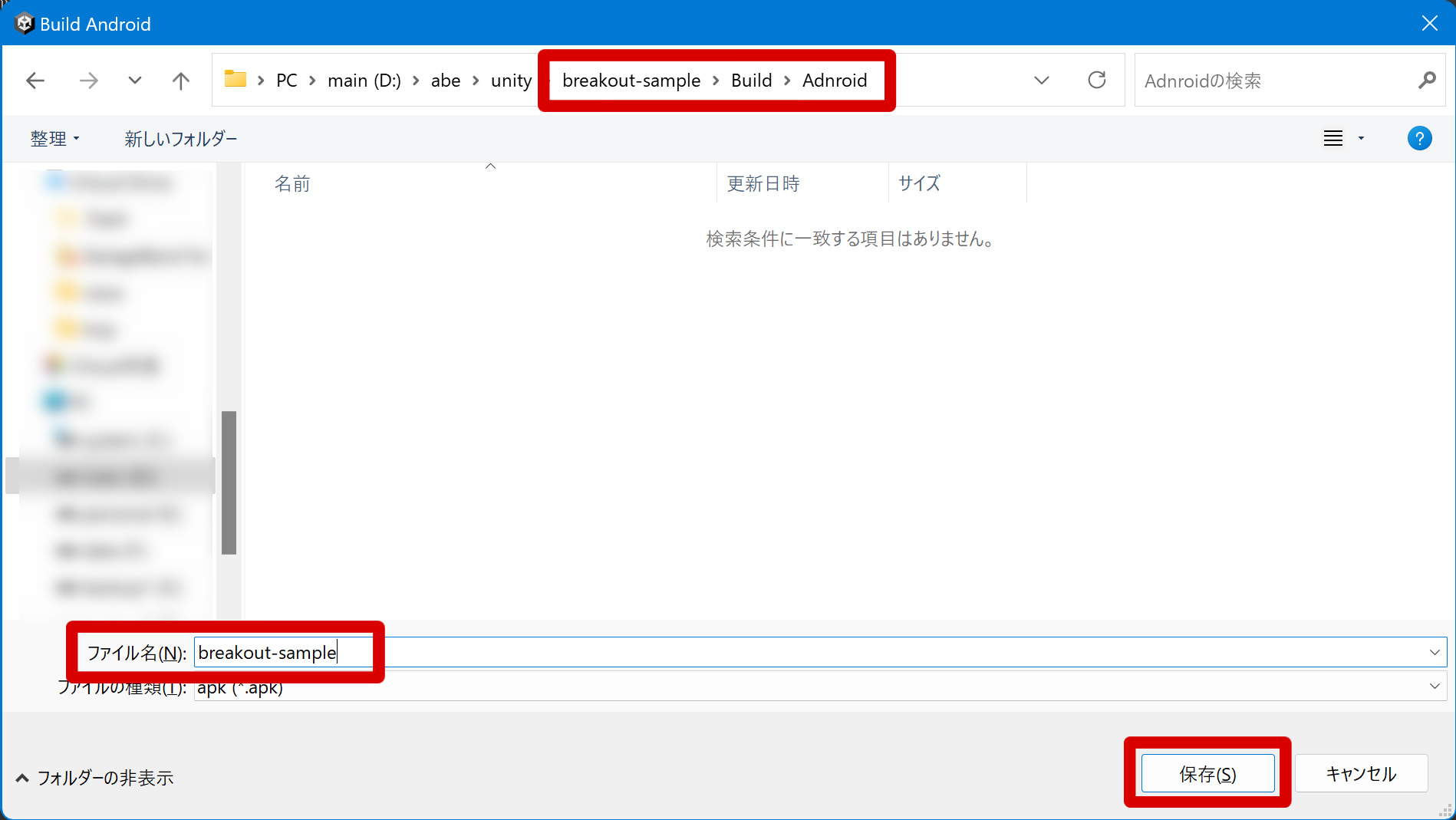The height and width of the screenshot is (820, 1456).
Task: Open the help icon
Action: [1419, 138]
